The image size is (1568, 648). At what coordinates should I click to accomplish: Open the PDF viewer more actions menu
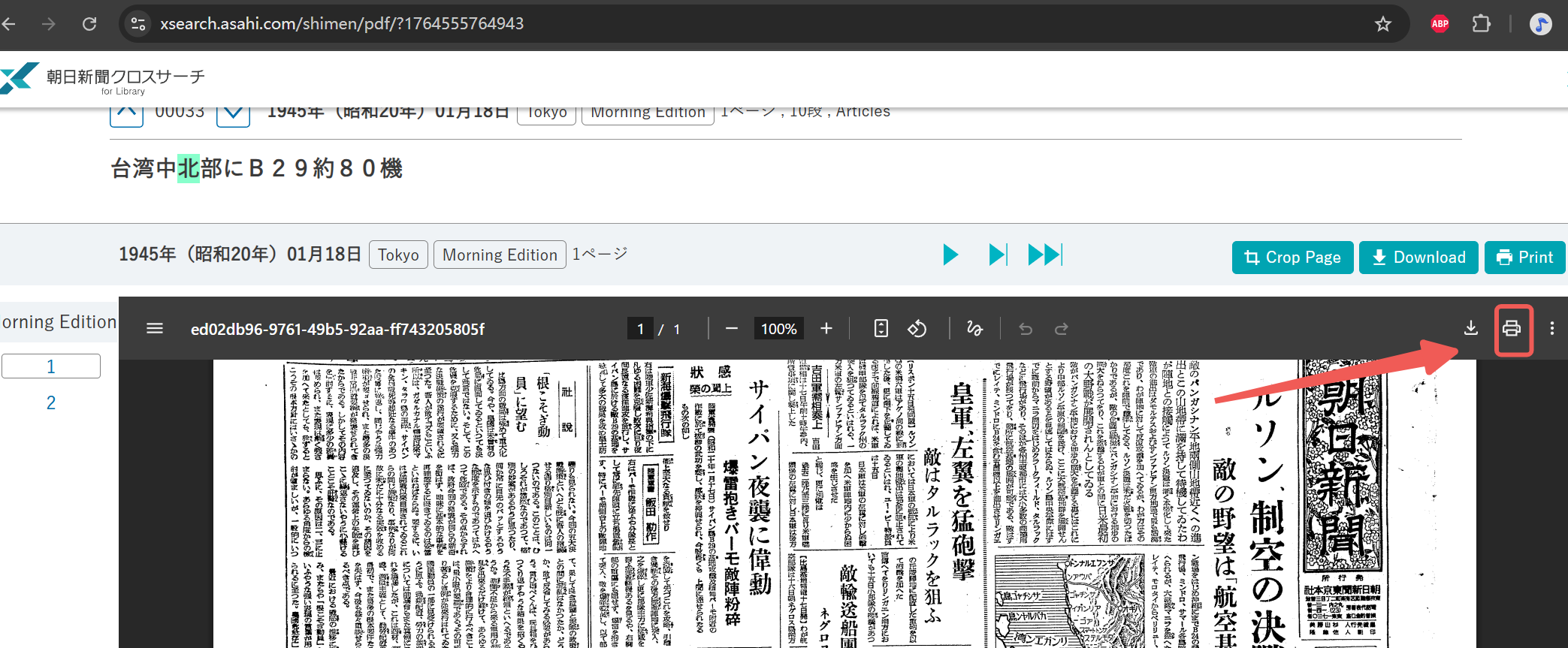click(1552, 328)
